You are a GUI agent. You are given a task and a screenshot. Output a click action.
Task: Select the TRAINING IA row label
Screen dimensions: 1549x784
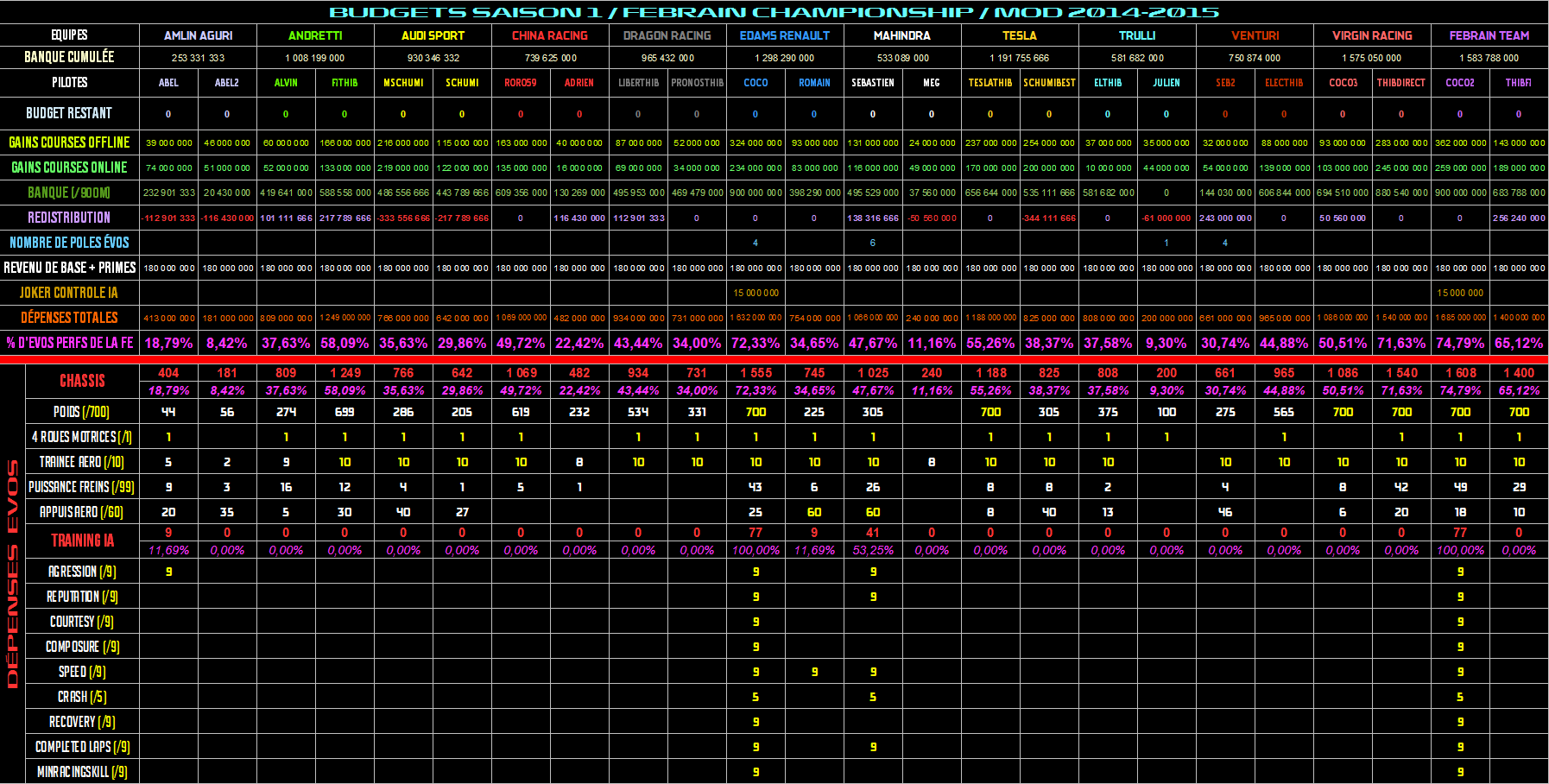pos(82,541)
